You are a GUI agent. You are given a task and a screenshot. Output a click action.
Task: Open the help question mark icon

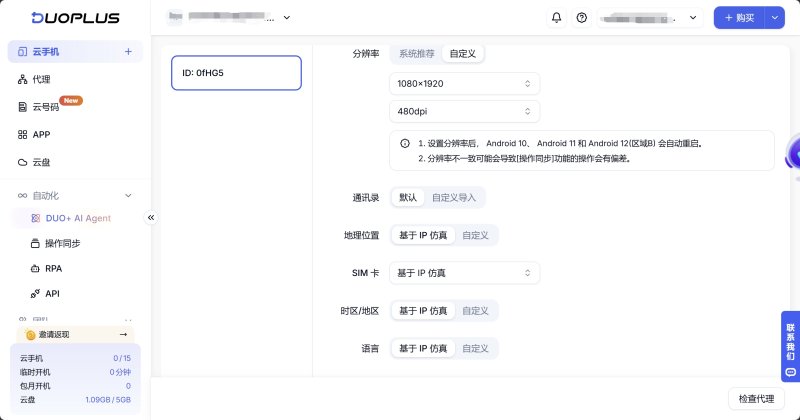pyautogui.click(x=581, y=18)
